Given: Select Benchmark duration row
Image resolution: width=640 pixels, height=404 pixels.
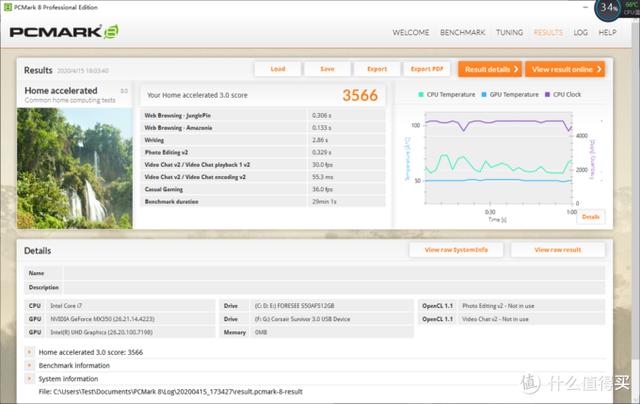Looking at the screenshot, I should pos(263,202).
